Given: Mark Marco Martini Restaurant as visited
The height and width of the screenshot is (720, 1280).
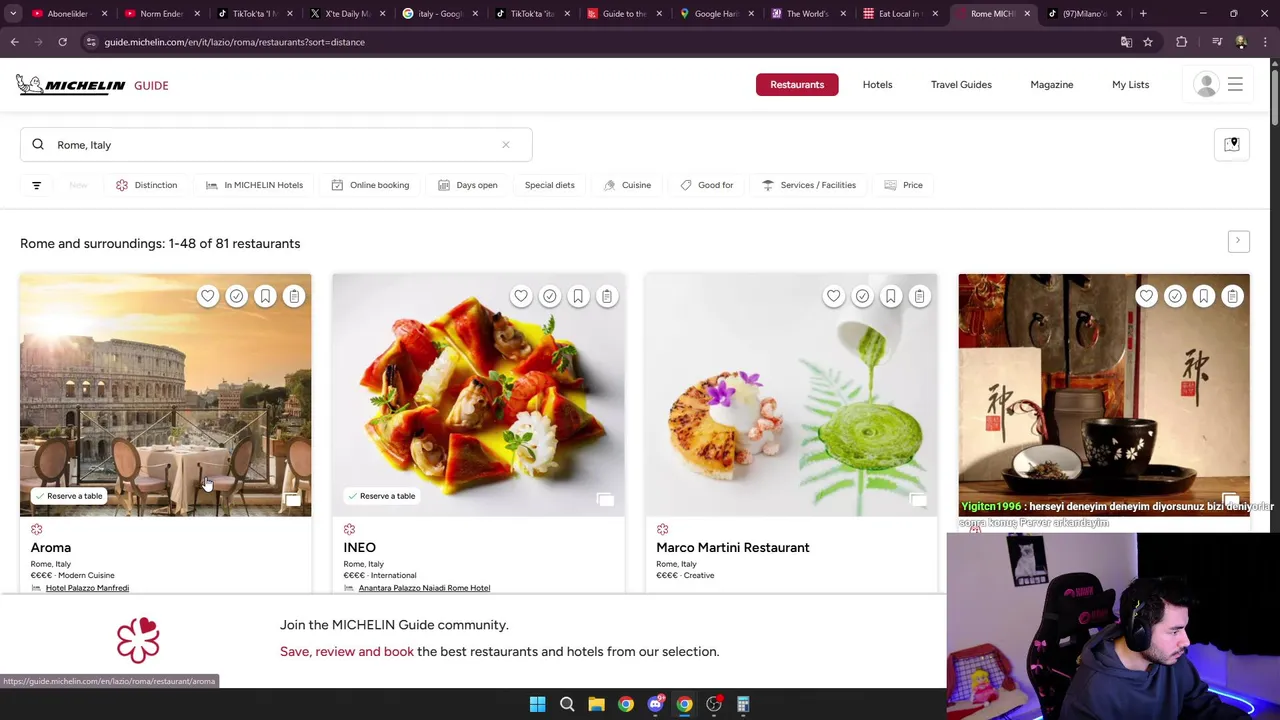Looking at the screenshot, I should pyautogui.click(x=862, y=296).
